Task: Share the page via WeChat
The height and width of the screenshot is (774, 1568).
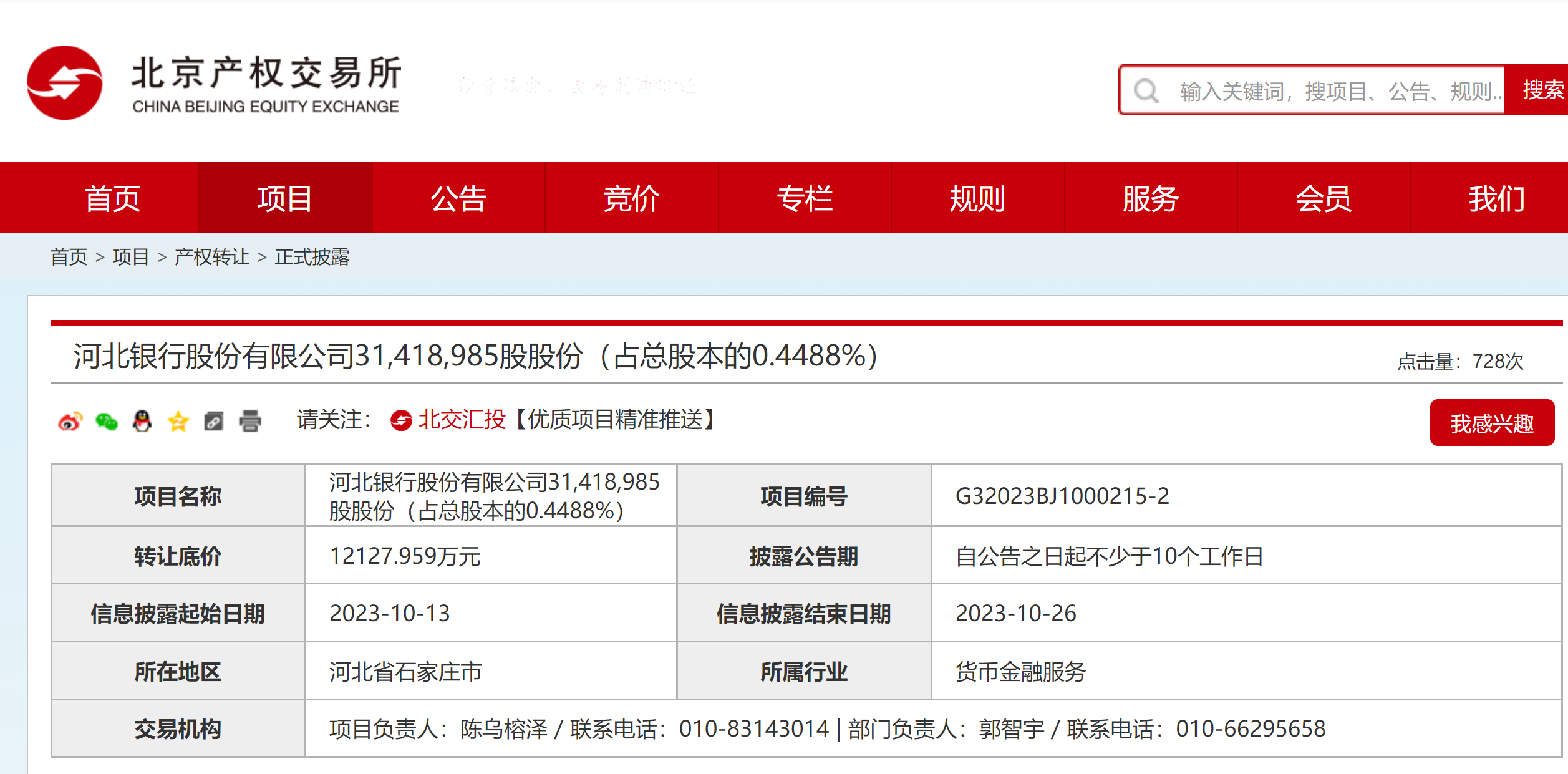Action: click(106, 421)
